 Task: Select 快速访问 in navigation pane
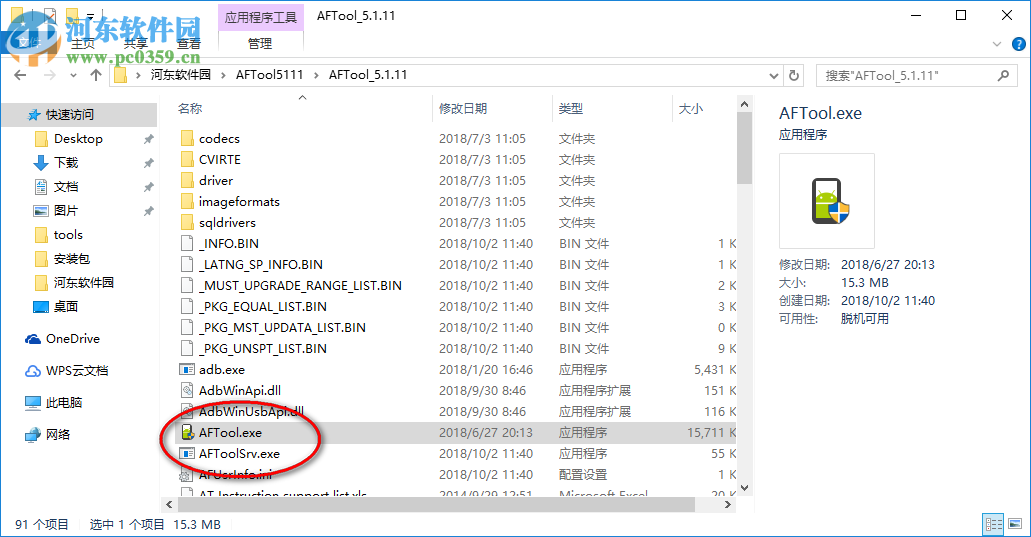70,114
